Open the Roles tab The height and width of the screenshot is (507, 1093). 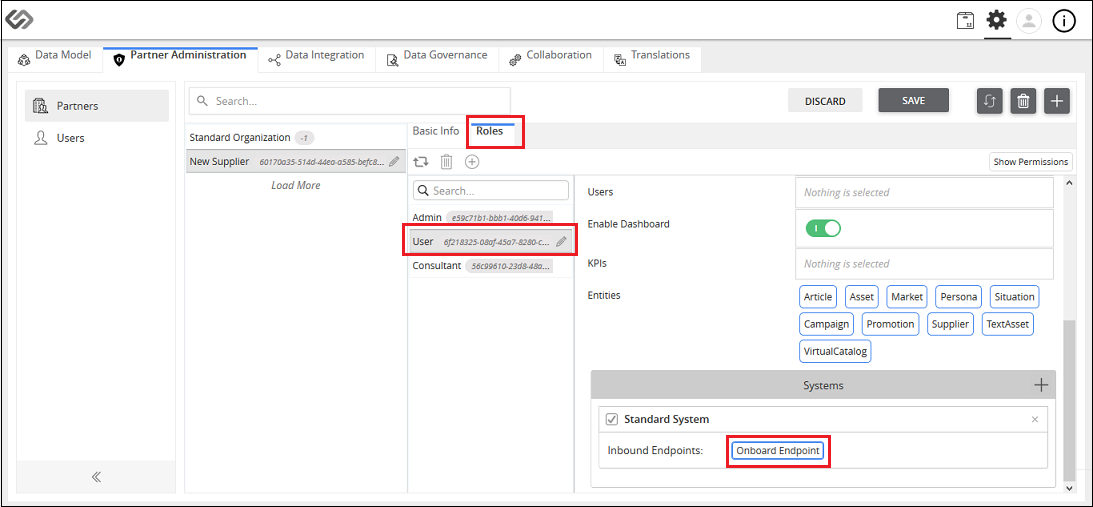point(490,130)
